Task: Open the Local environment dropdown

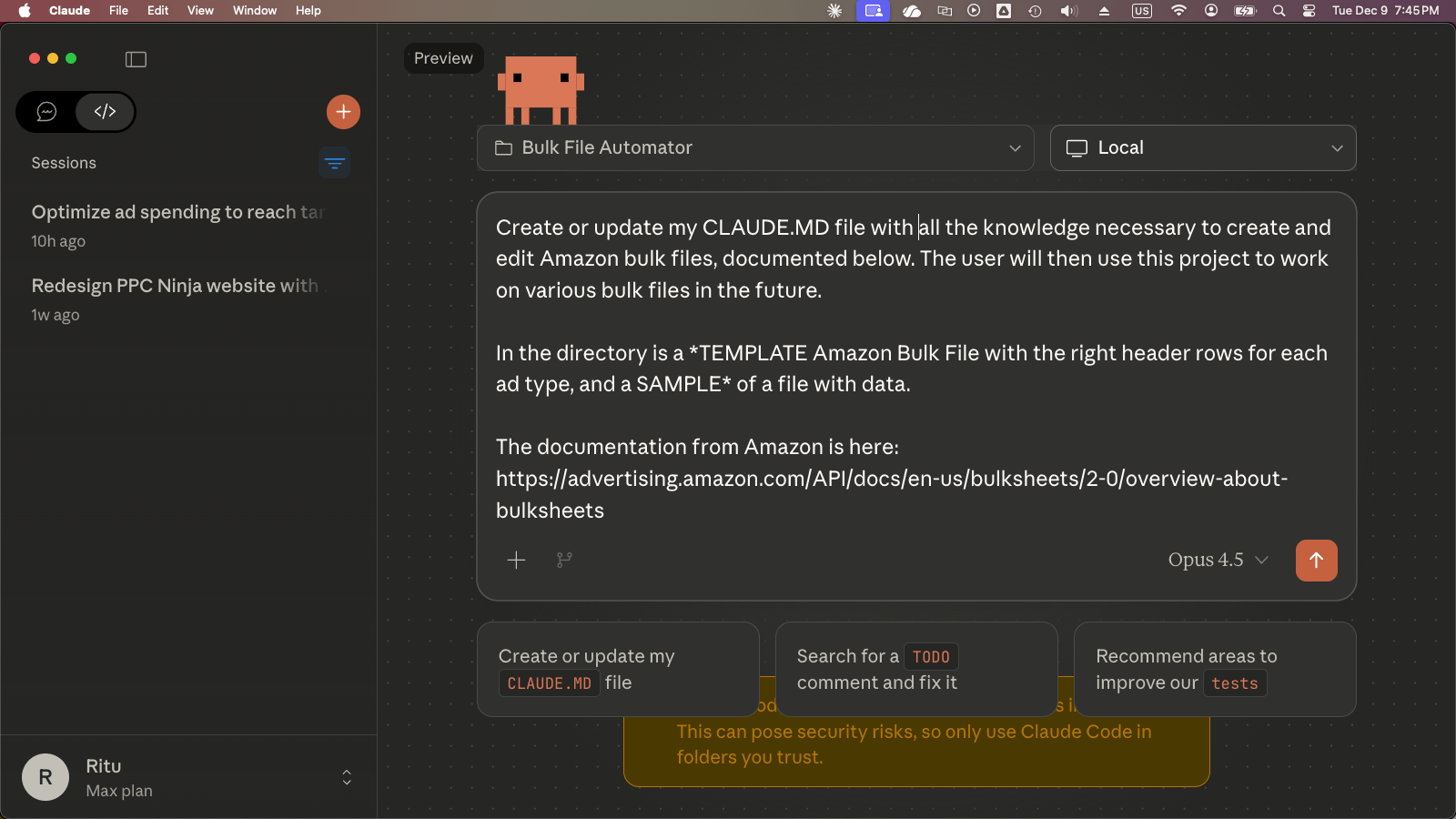Action: 1203,147
